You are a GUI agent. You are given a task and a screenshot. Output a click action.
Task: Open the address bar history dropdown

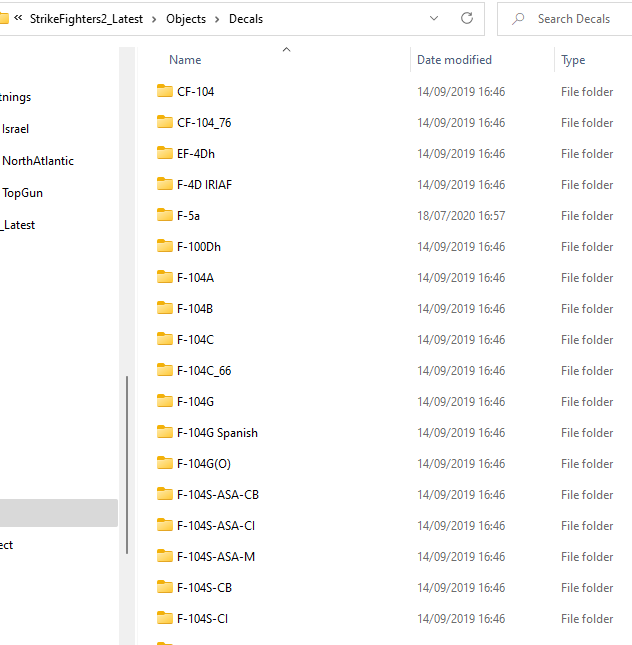(434, 19)
